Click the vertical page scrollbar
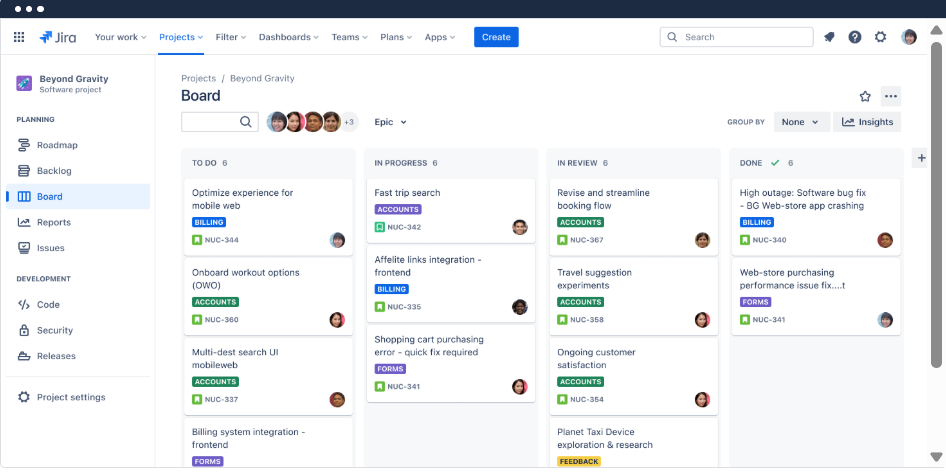The image size is (946, 473). coord(936,204)
